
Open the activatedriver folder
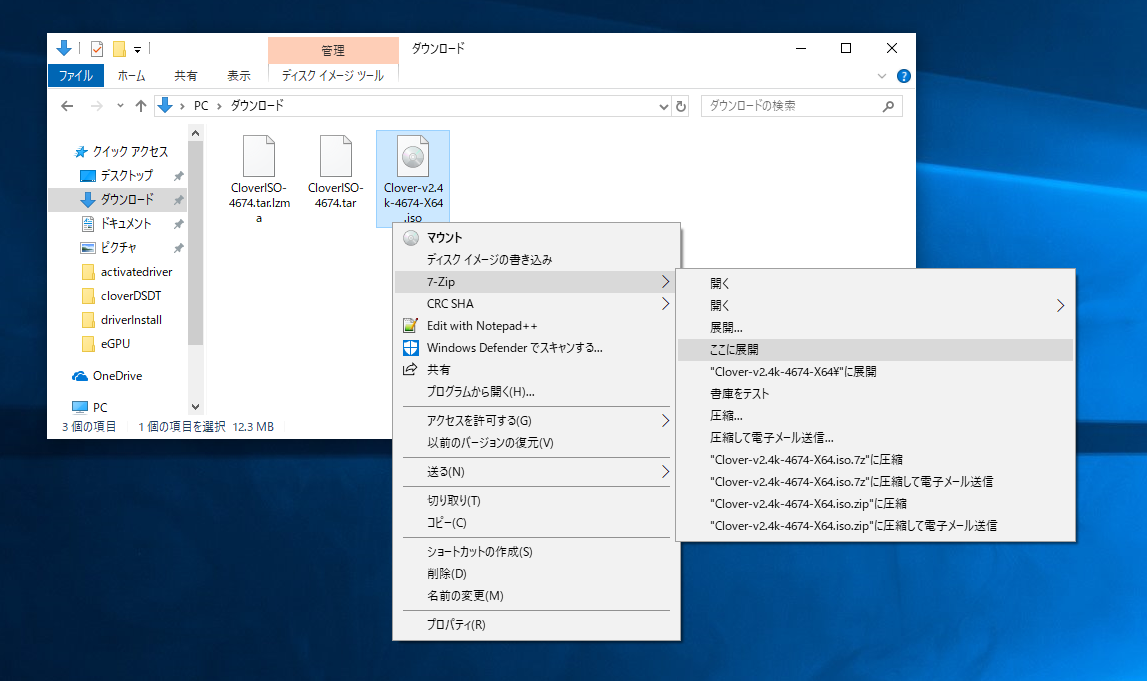[x=127, y=272]
